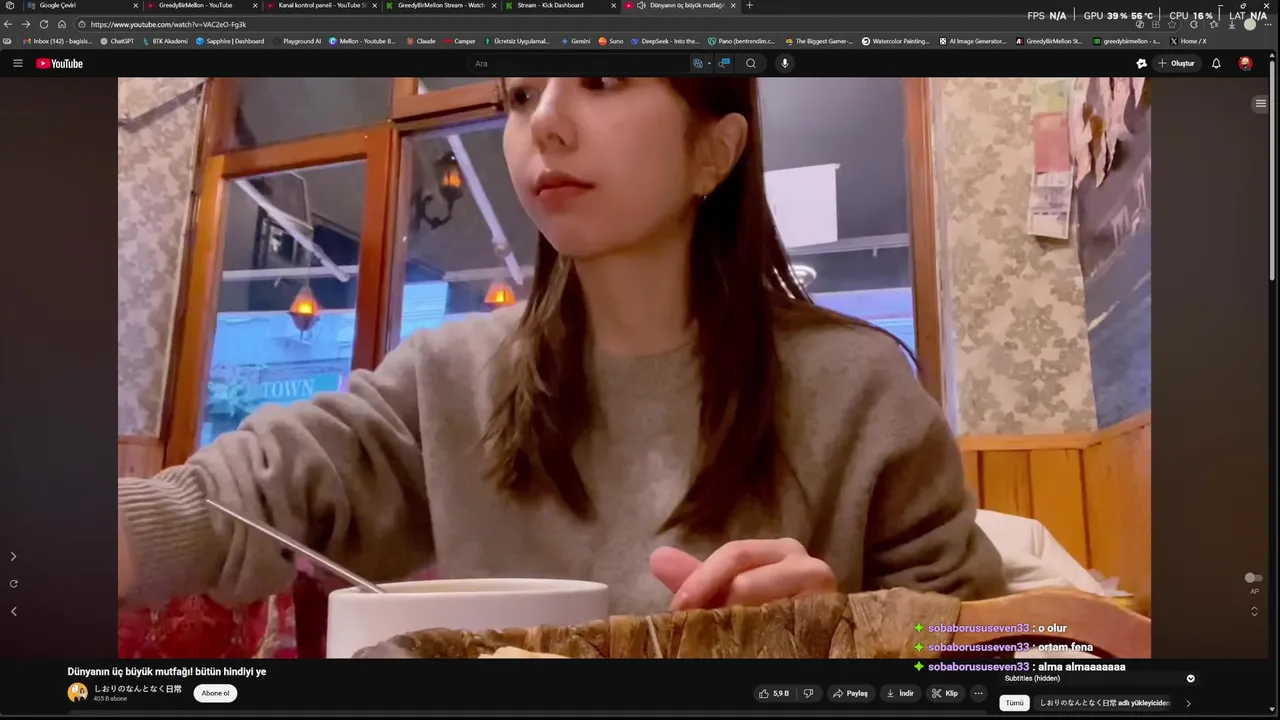Dislike the video with the thumbs-down icon
Screen dimensions: 1280x720
coord(808,693)
